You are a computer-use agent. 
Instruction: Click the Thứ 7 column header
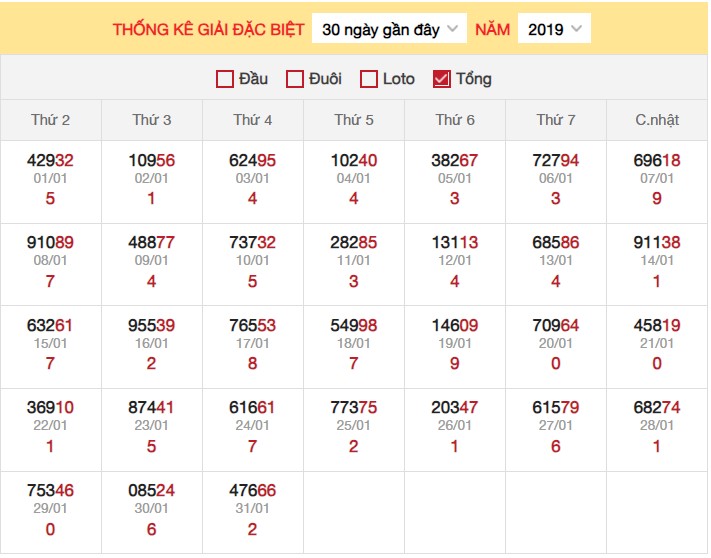[556, 120]
